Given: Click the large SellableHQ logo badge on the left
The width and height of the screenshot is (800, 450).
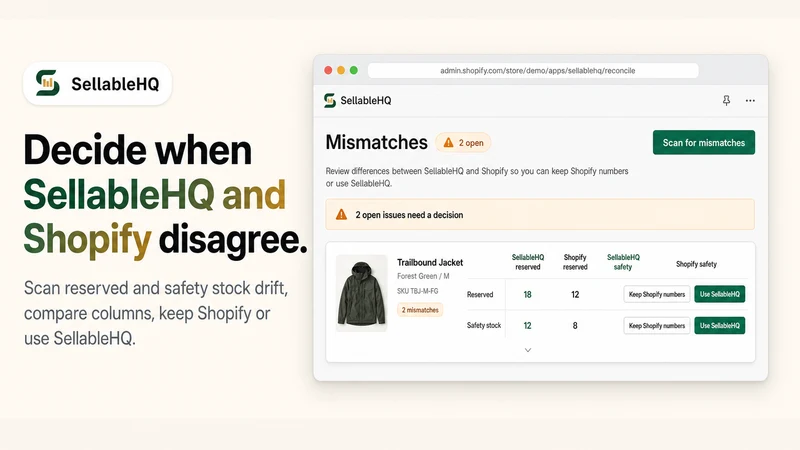Looking at the screenshot, I should click(97, 84).
